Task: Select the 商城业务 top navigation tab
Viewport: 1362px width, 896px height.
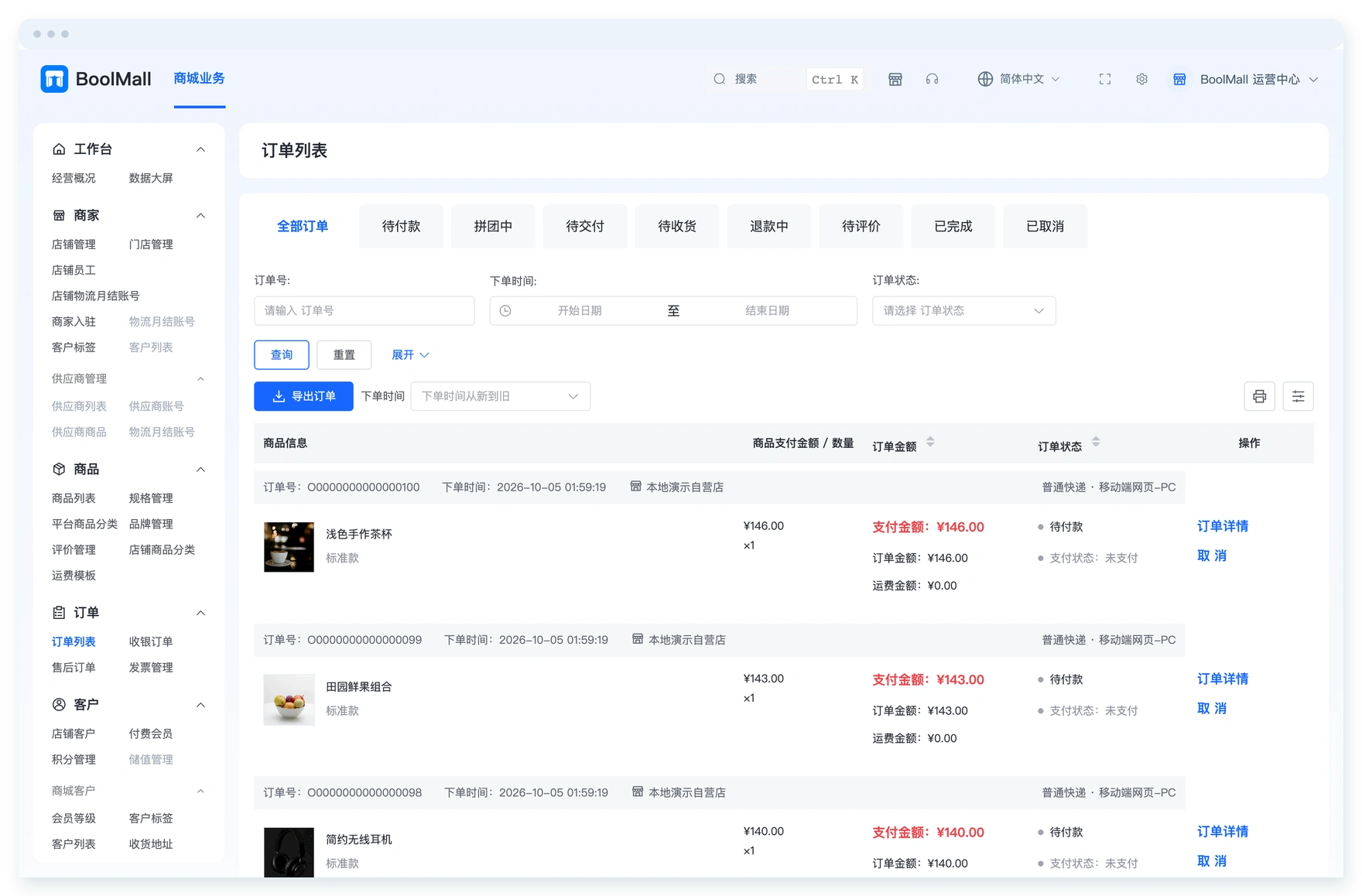Action: pyautogui.click(x=200, y=78)
